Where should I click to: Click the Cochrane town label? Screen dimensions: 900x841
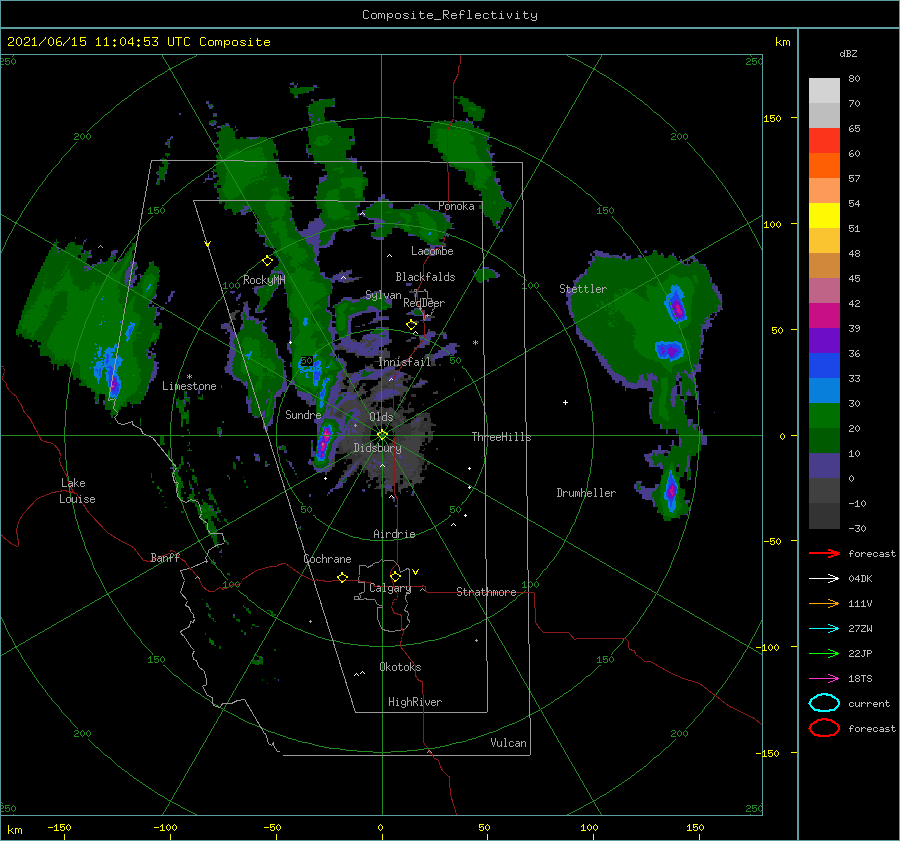[327, 559]
